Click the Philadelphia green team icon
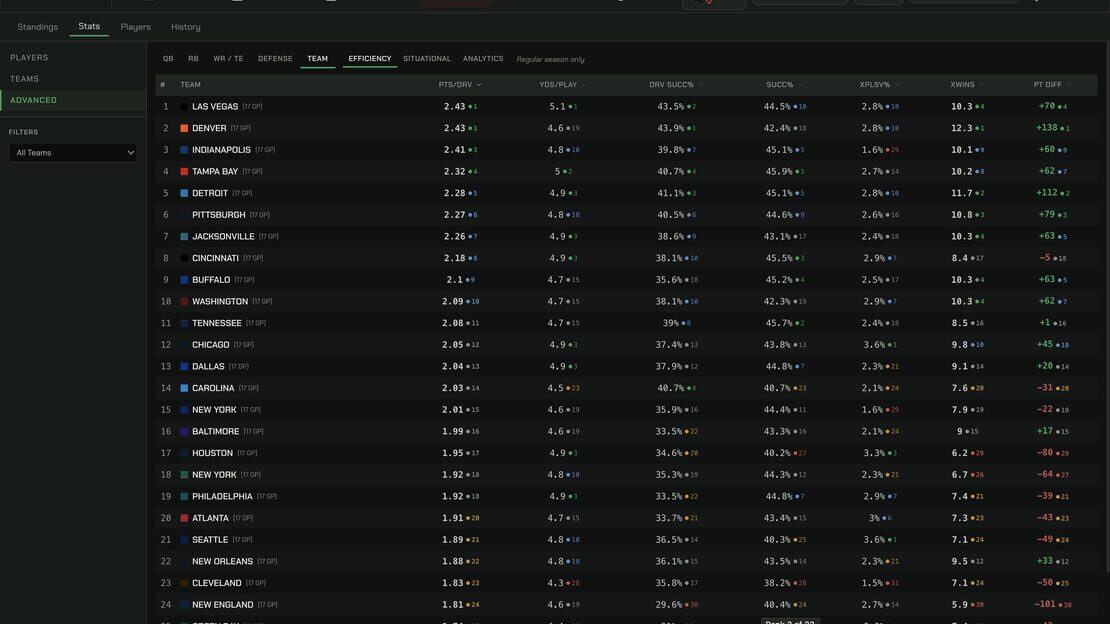Image resolution: width=1110 pixels, height=624 pixels. tap(184, 497)
